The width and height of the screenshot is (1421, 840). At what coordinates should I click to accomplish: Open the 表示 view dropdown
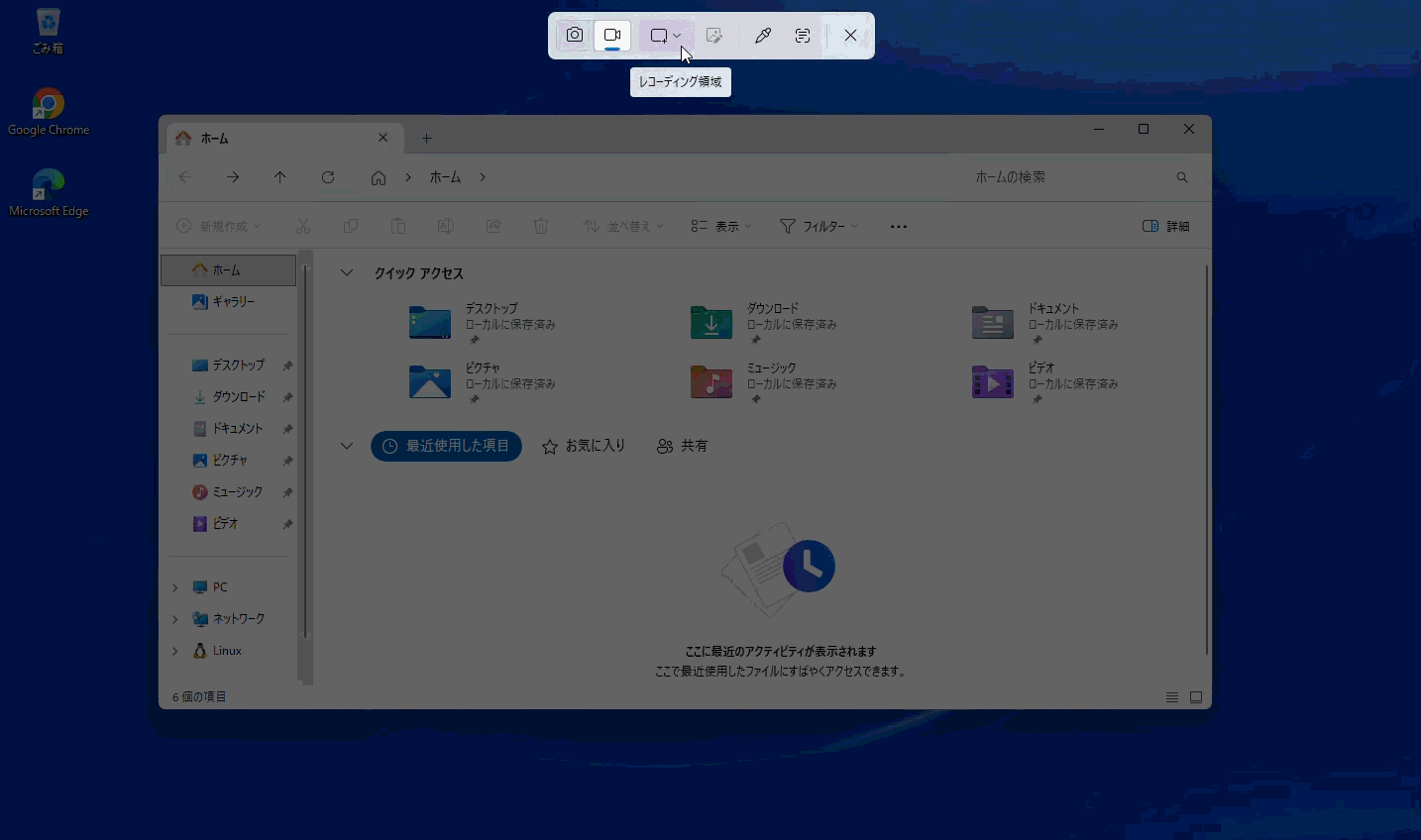721,227
